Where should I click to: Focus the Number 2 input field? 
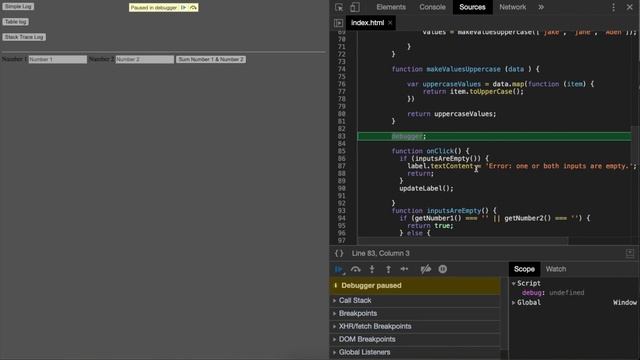click(144, 60)
